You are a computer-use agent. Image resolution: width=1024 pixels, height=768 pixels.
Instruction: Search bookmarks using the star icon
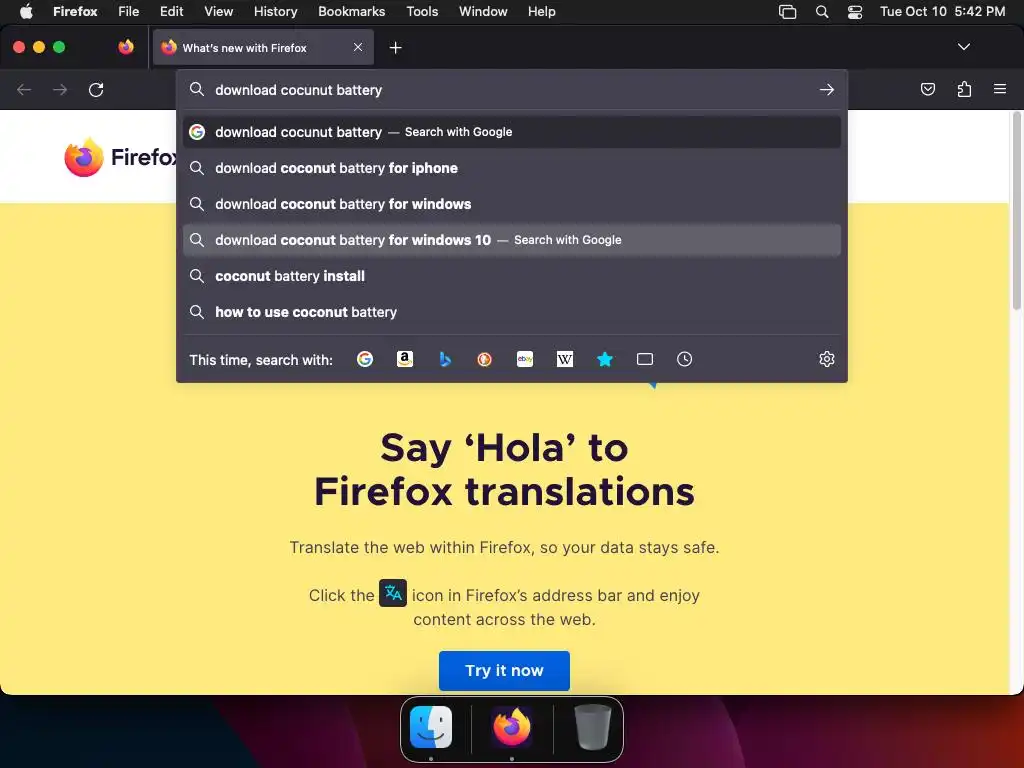coord(605,359)
